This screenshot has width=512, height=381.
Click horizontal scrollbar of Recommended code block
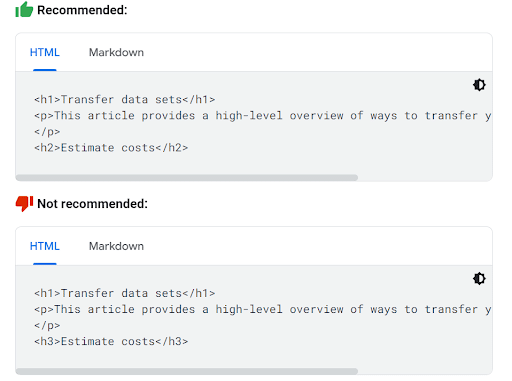point(187,177)
